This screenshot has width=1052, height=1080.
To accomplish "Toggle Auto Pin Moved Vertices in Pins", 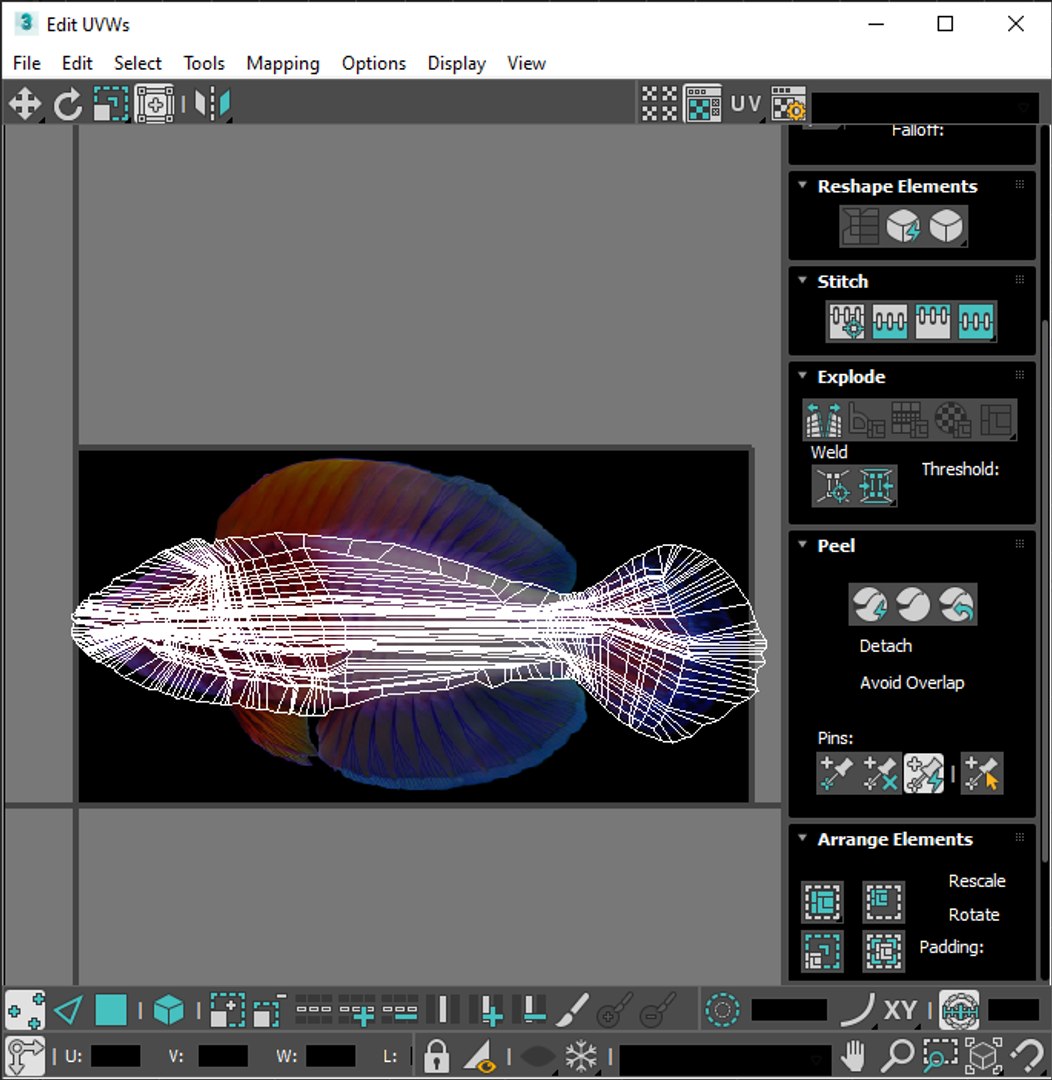I will point(923,773).
